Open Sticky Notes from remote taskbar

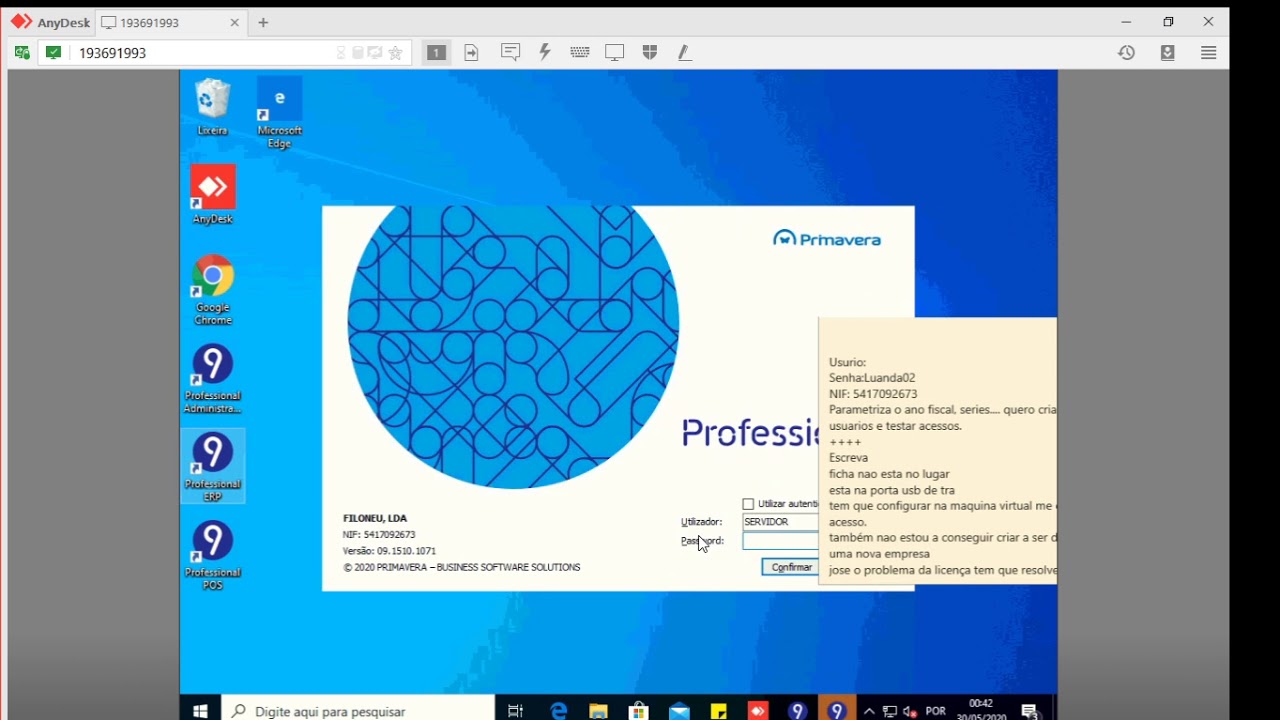(718, 711)
